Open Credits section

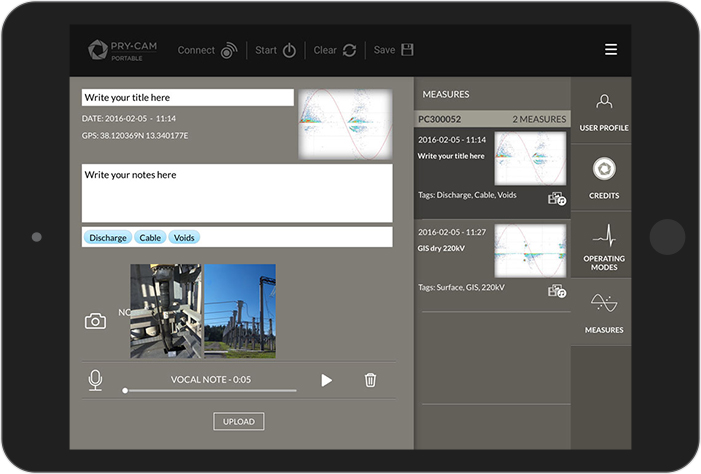(x=604, y=178)
